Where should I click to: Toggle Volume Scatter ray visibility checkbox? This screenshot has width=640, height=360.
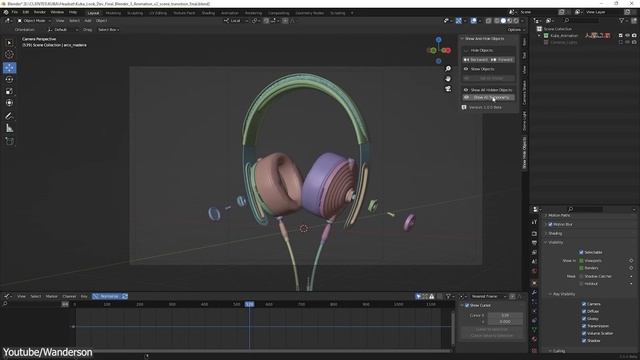584,333
